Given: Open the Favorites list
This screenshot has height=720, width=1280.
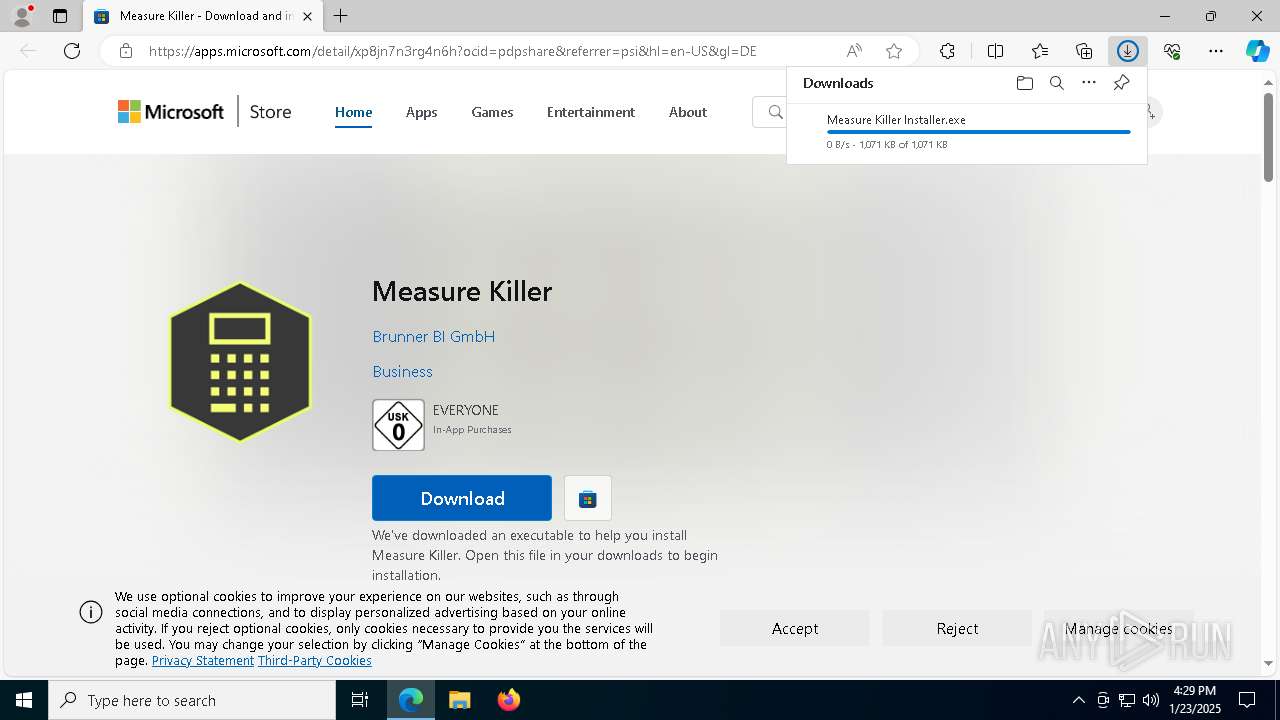Looking at the screenshot, I should tap(1040, 51).
